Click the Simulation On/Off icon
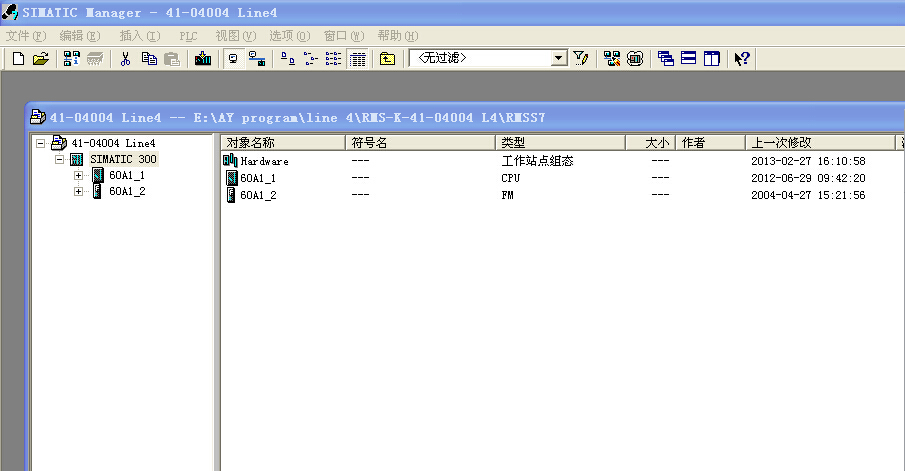The image size is (905, 471). coord(635,58)
